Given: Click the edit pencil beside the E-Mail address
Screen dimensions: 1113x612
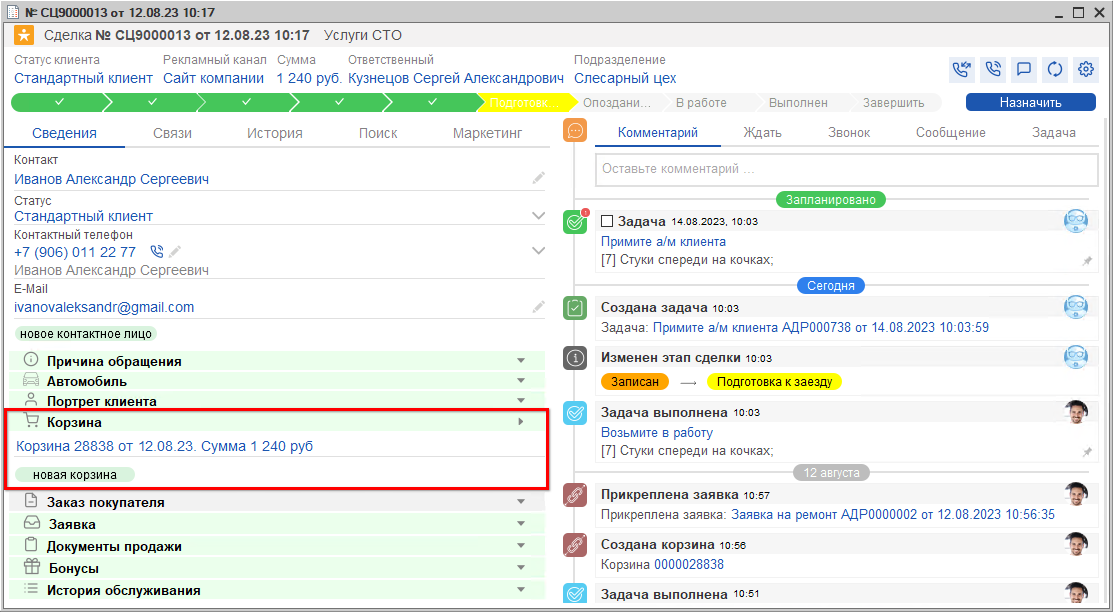Looking at the screenshot, I should point(539,307).
